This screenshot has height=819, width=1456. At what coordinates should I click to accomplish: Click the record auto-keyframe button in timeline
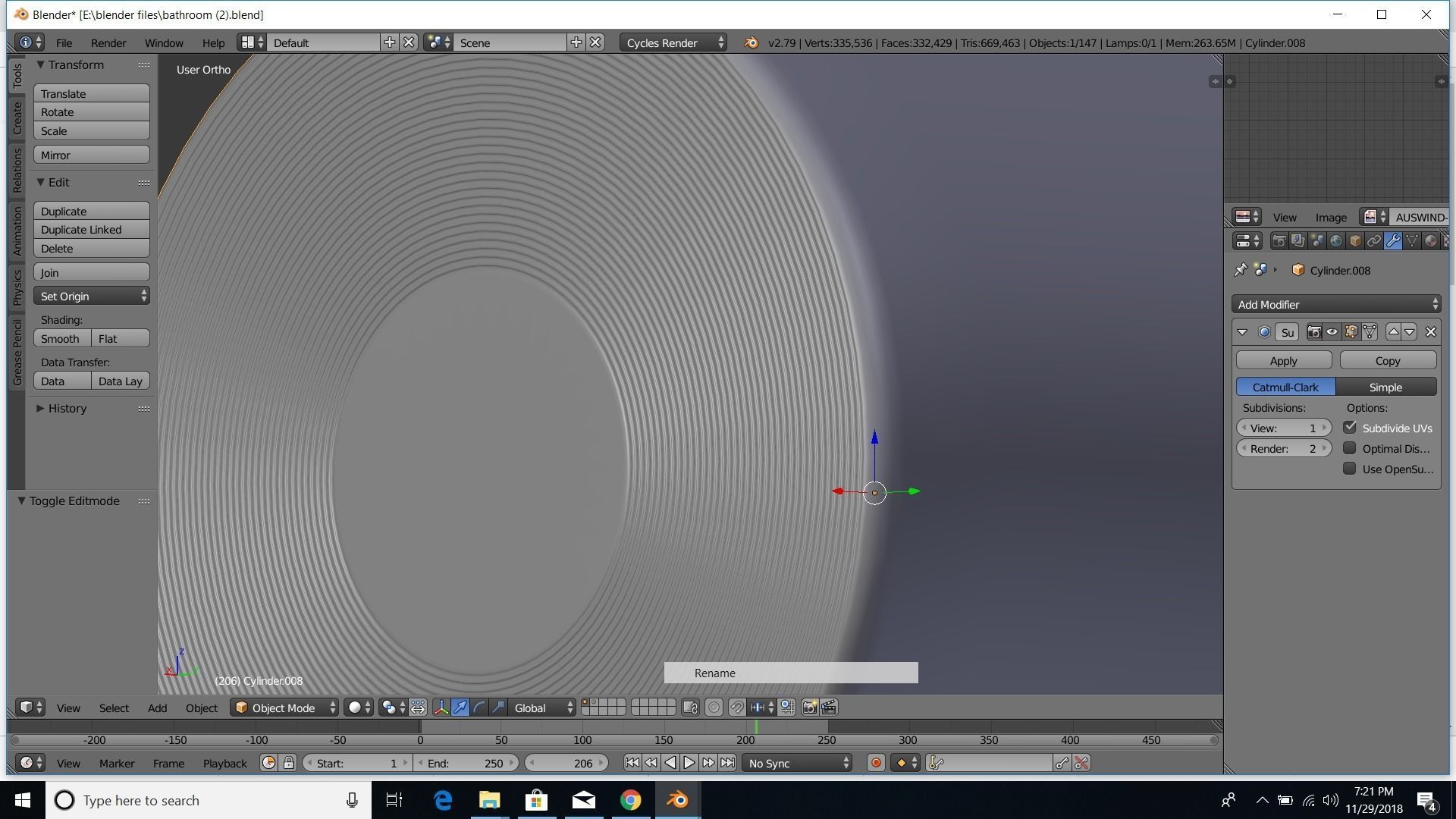click(876, 763)
